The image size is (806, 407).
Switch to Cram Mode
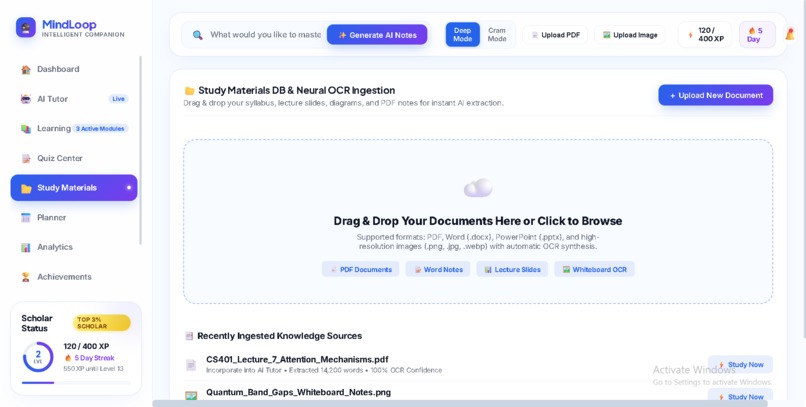tap(497, 35)
